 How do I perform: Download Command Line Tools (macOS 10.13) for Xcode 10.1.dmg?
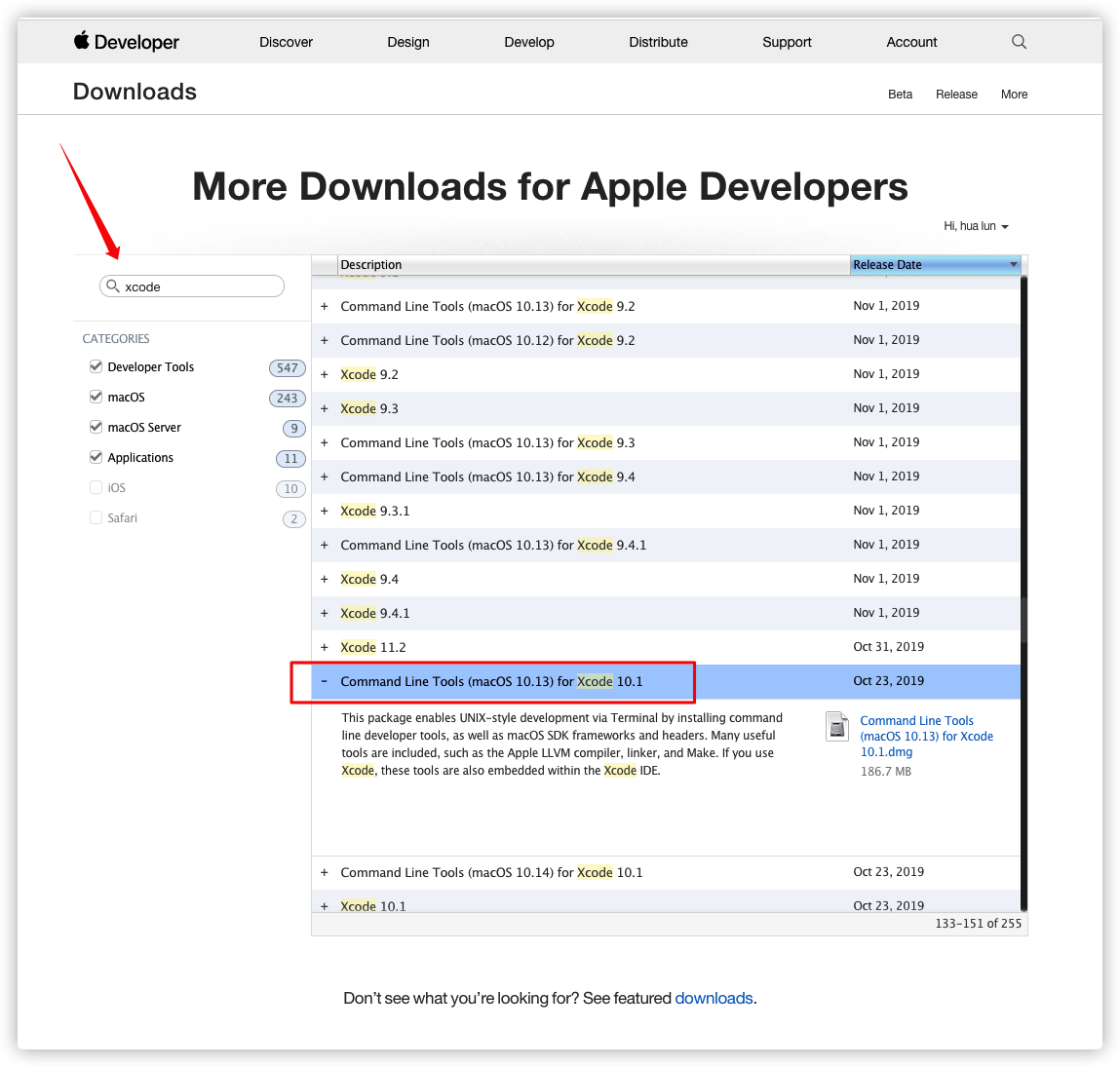click(926, 737)
